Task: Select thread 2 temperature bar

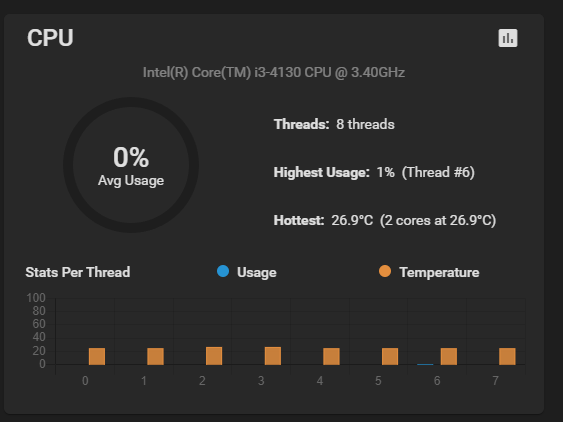Action: (x=214, y=356)
